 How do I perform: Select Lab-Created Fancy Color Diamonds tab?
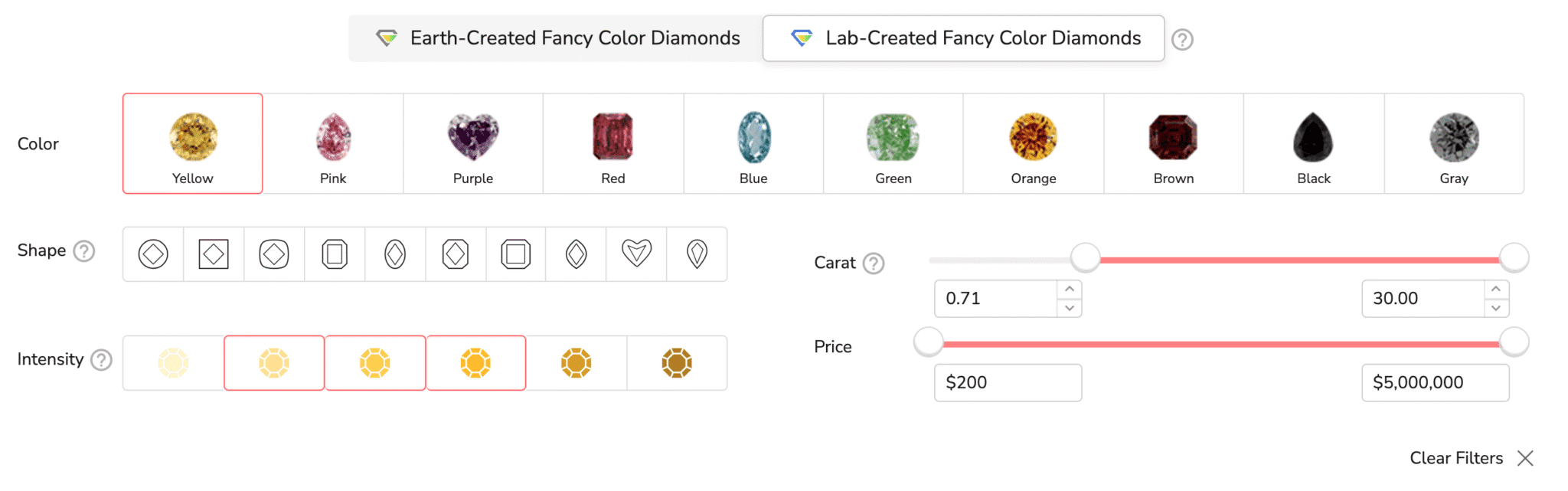pyautogui.click(x=964, y=38)
